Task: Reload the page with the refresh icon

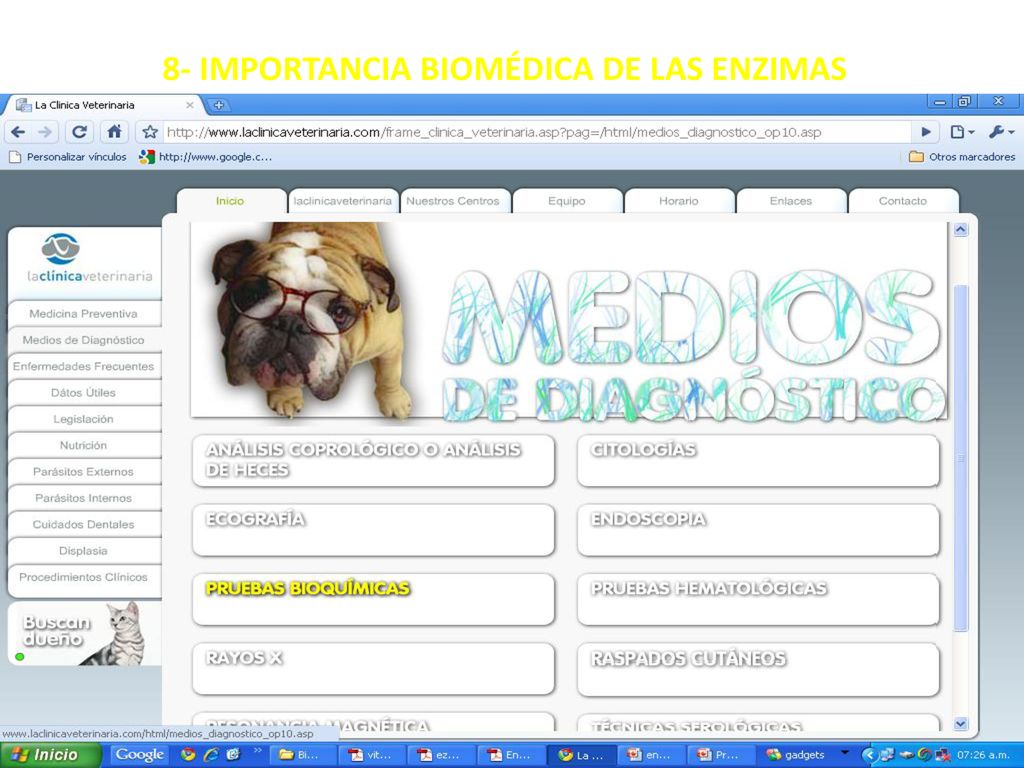Action: [x=79, y=132]
